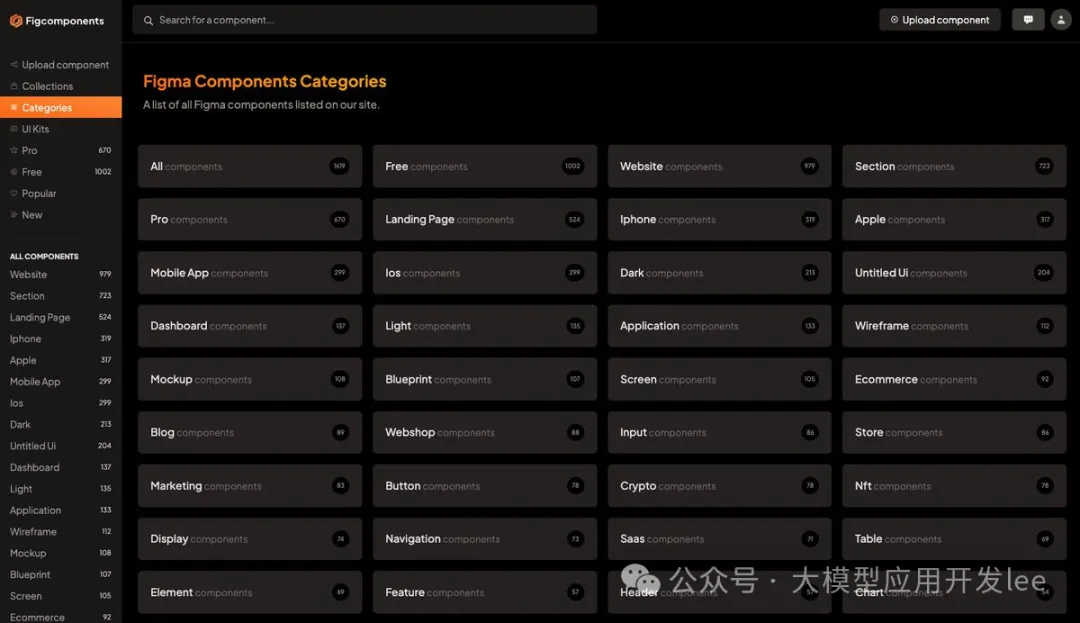Open the Mobile App components card
Screen dimensions: 1080x623
tap(249, 273)
